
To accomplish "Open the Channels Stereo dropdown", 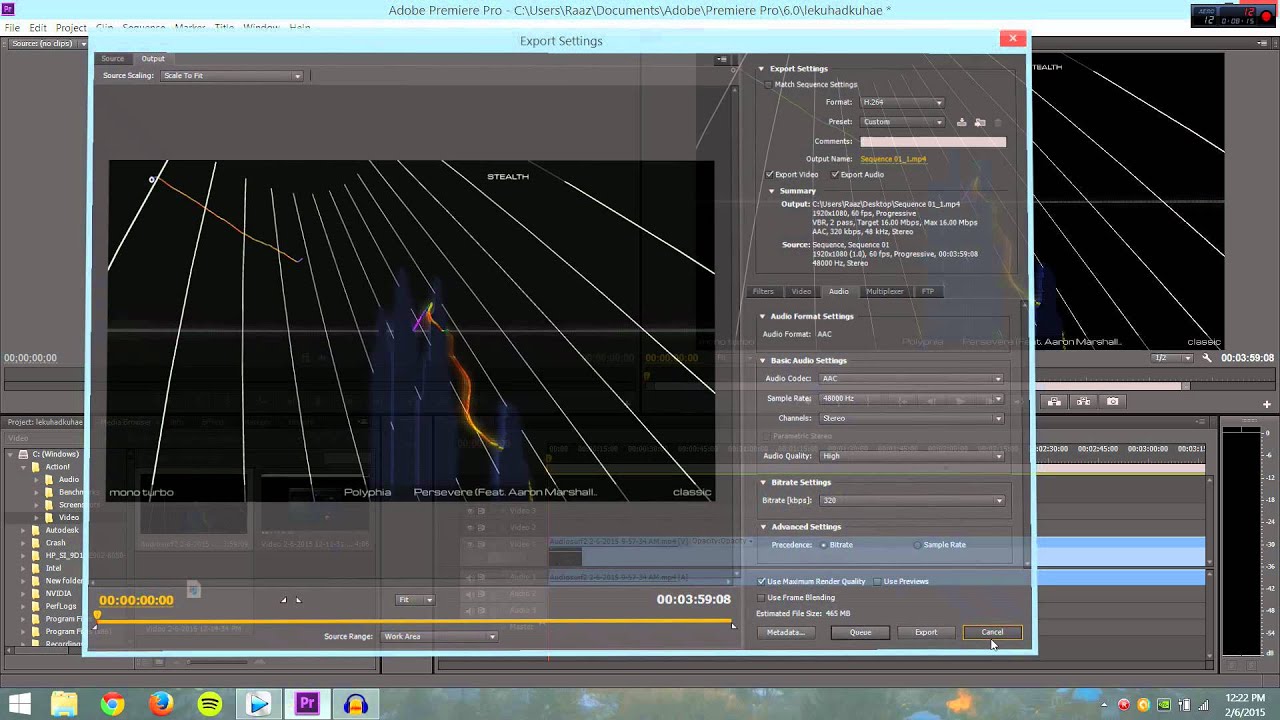I will click(910, 419).
